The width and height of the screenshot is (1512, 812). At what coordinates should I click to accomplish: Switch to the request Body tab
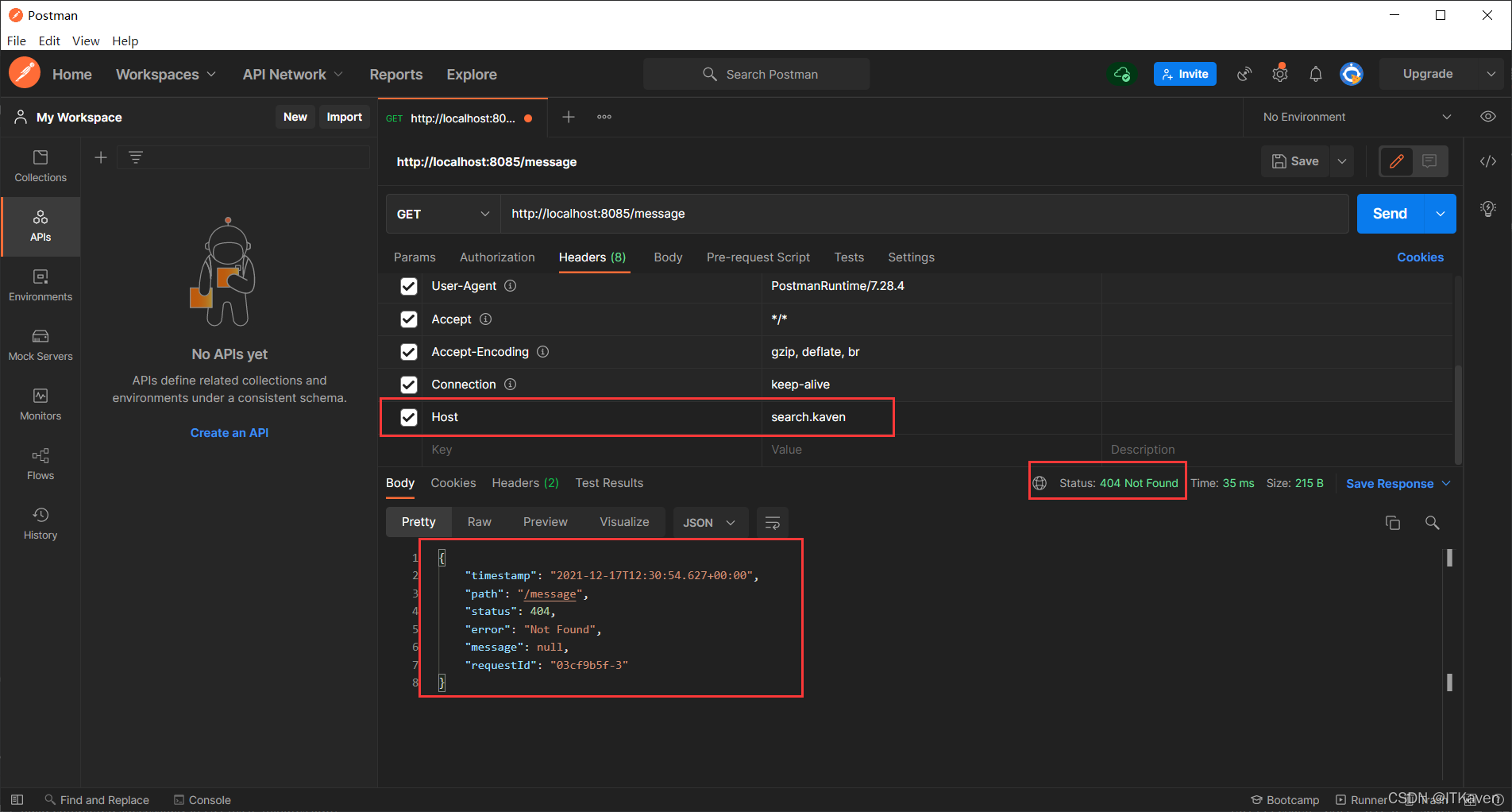(668, 257)
